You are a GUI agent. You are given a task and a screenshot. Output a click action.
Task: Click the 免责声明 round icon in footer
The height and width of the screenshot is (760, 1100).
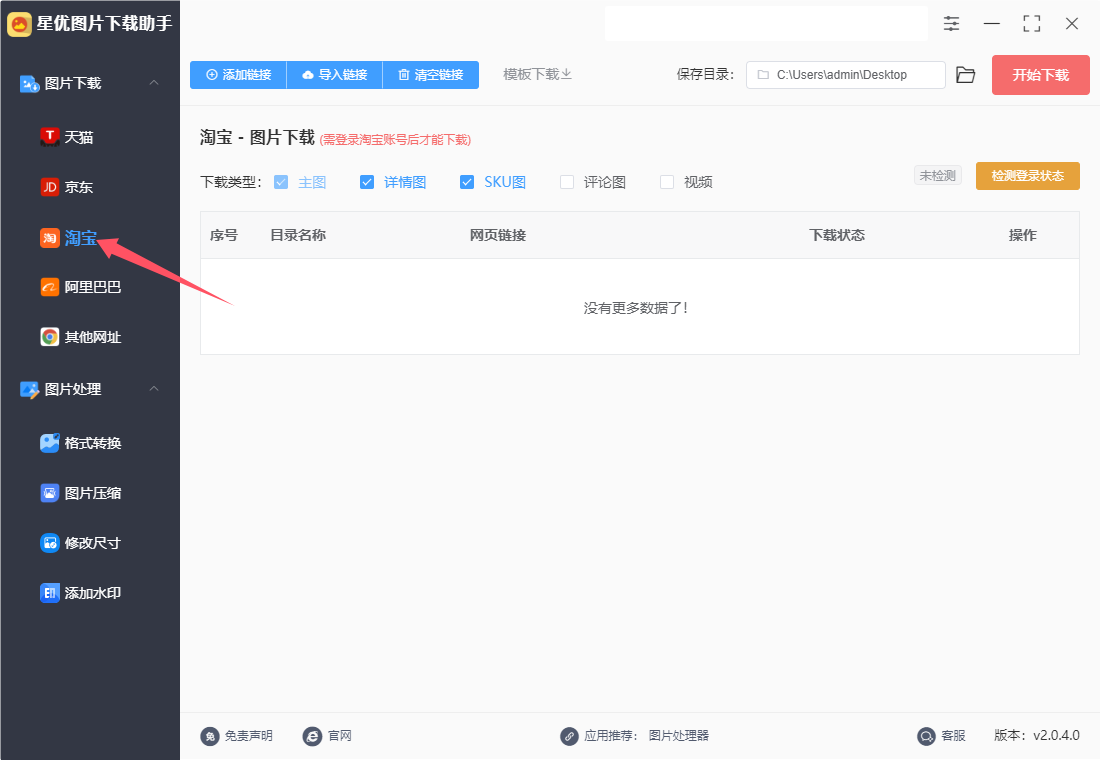(210, 735)
